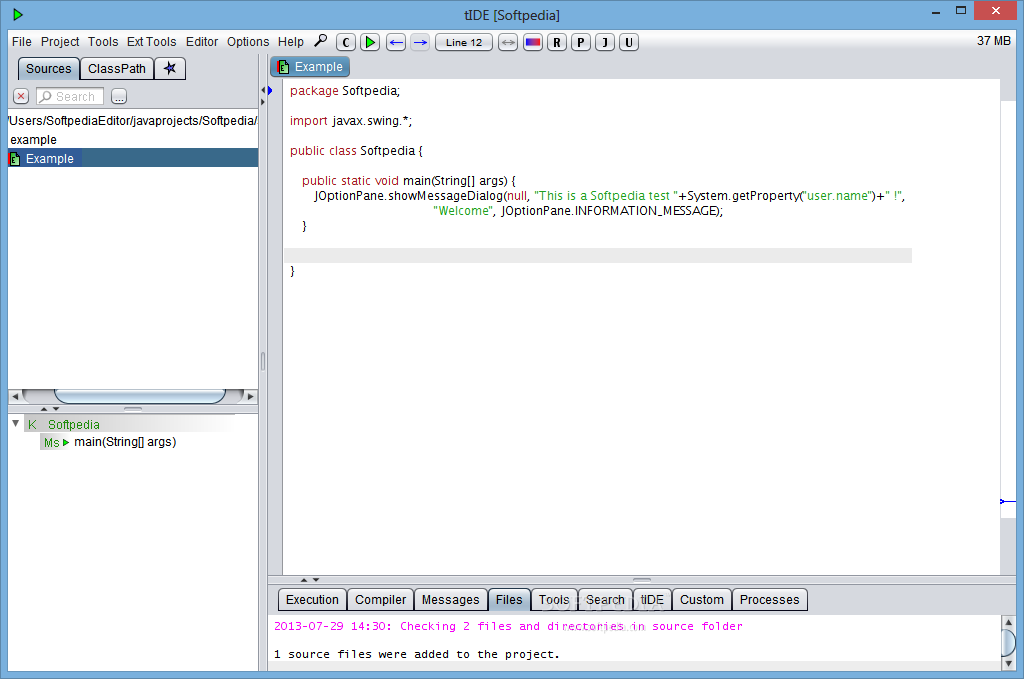The height and width of the screenshot is (679, 1024).
Task: Open the Files output tab
Action: pos(509,599)
